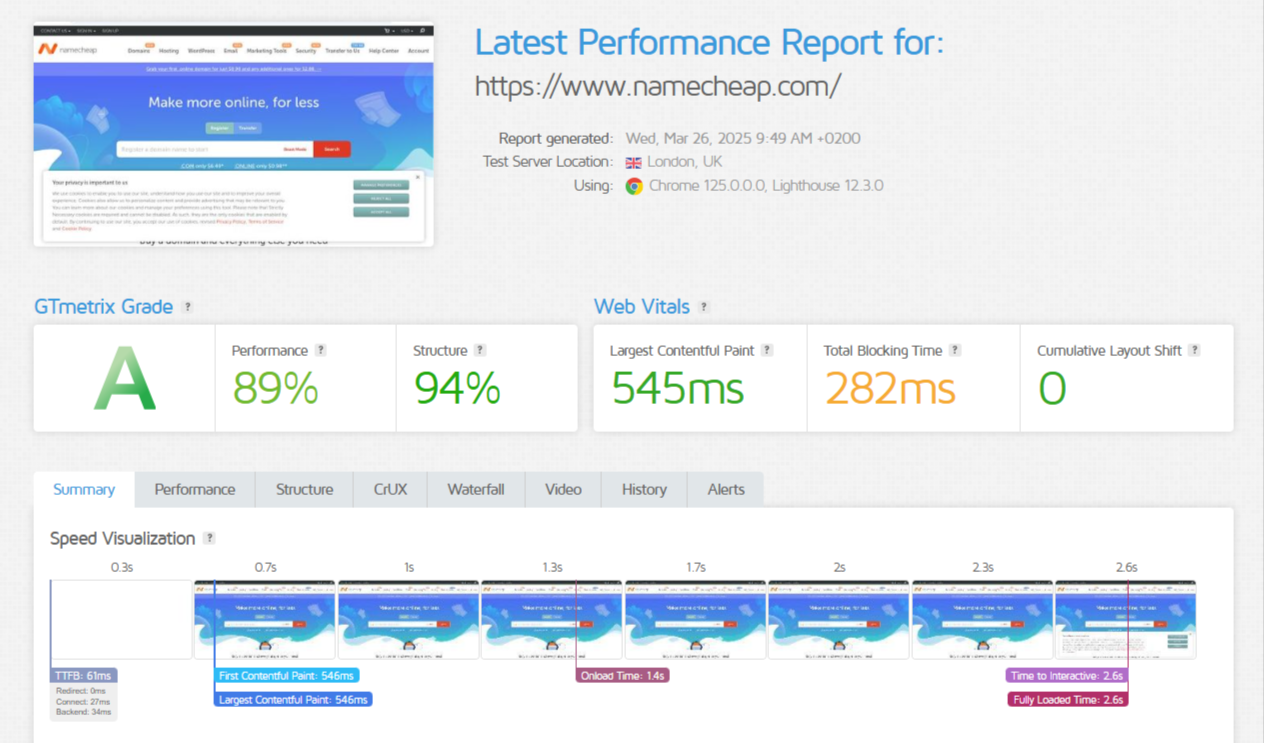Click the London, UK location text
The image size is (1264, 743).
tap(685, 162)
